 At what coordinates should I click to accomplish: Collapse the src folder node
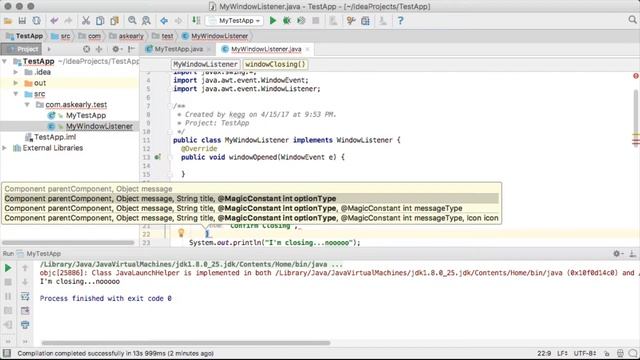pos(16,94)
